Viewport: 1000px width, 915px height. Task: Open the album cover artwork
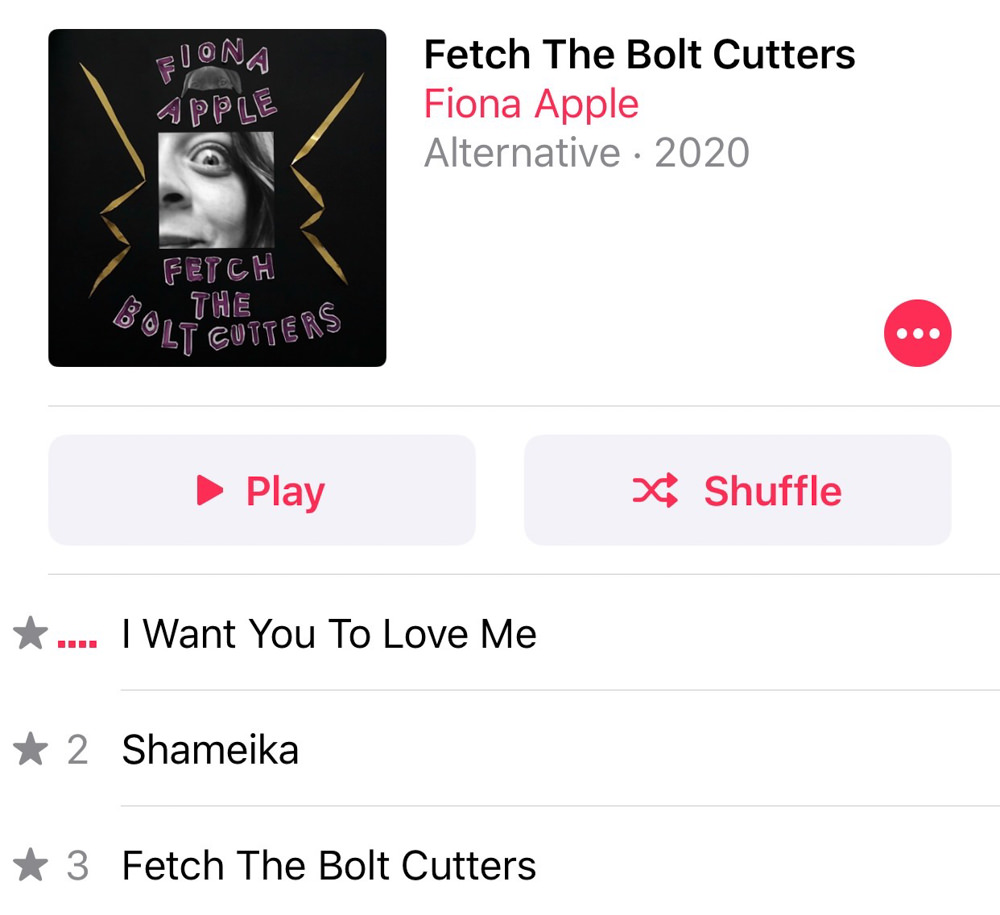(217, 198)
